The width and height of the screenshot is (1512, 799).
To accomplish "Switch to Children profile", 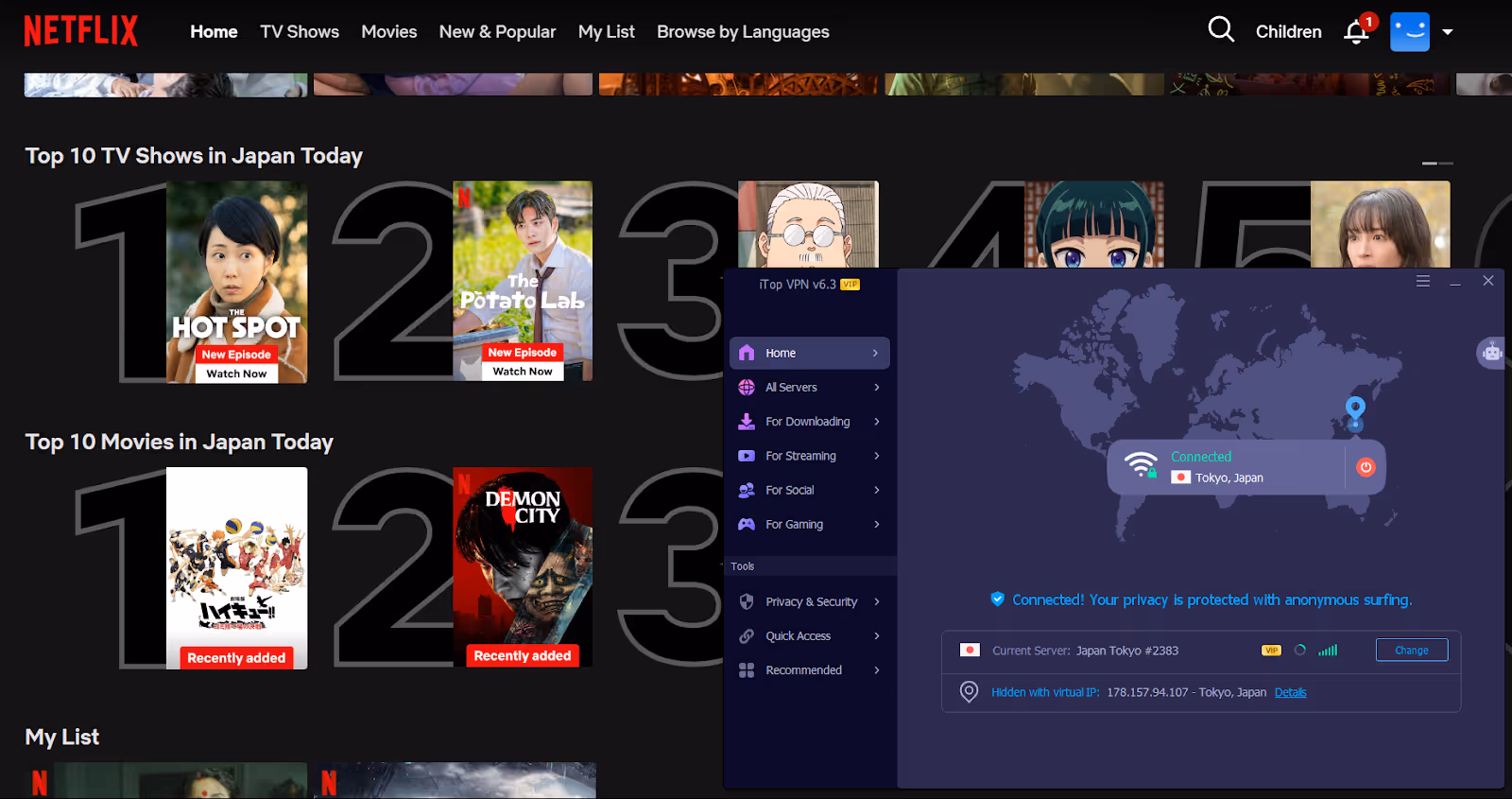I will coord(1288,31).
